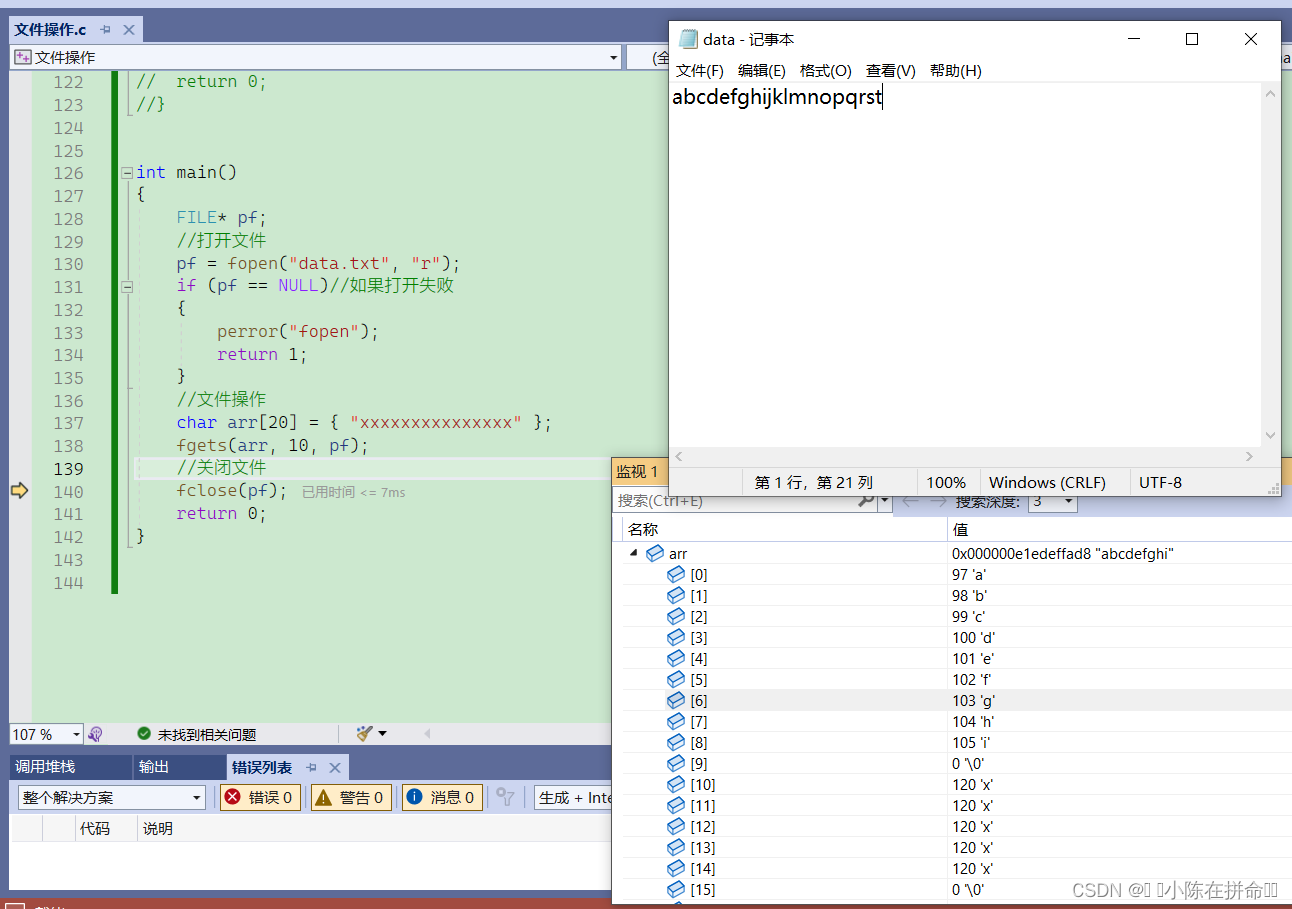The image size is (1292, 909).
Task: Collapse the main function outline at line 126
Action: (x=127, y=173)
